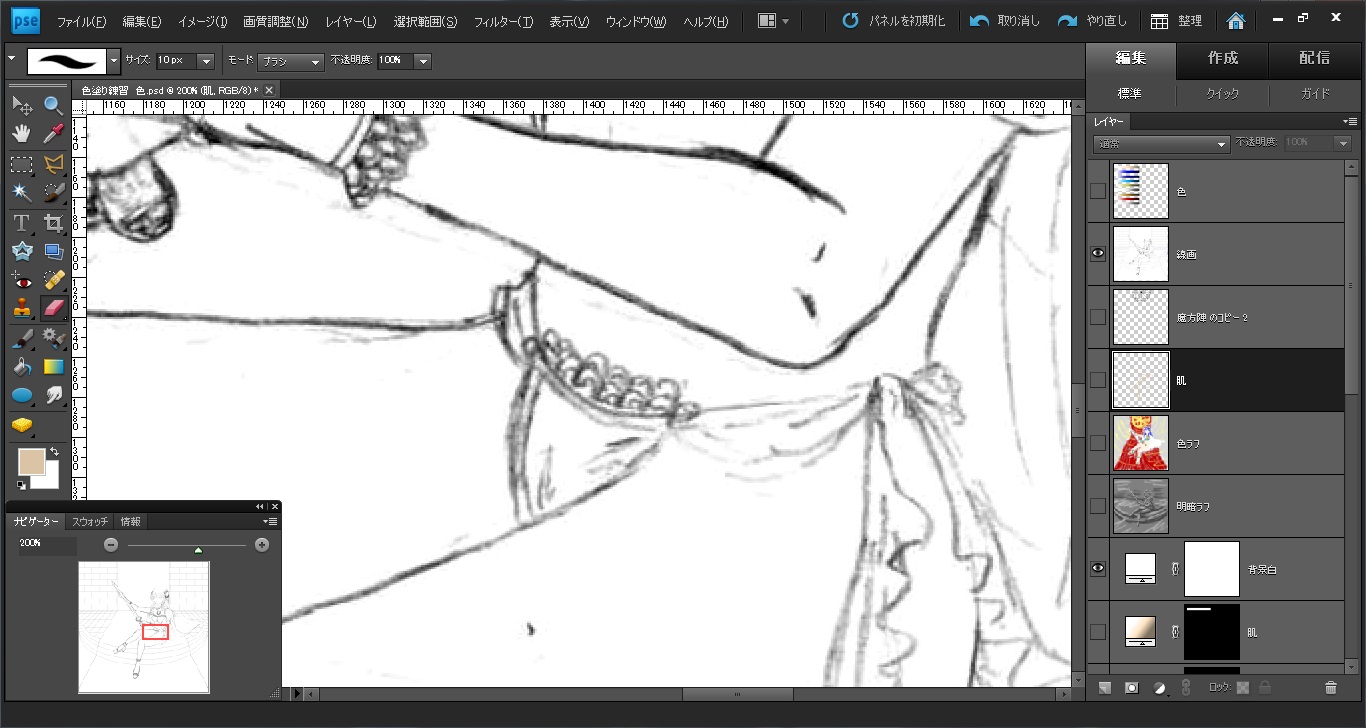Image resolution: width=1366 pixels, height=728 pixels.
Task: Pick the Eyedropper tool
Action: pyautogui.click(x=53, y=134)
